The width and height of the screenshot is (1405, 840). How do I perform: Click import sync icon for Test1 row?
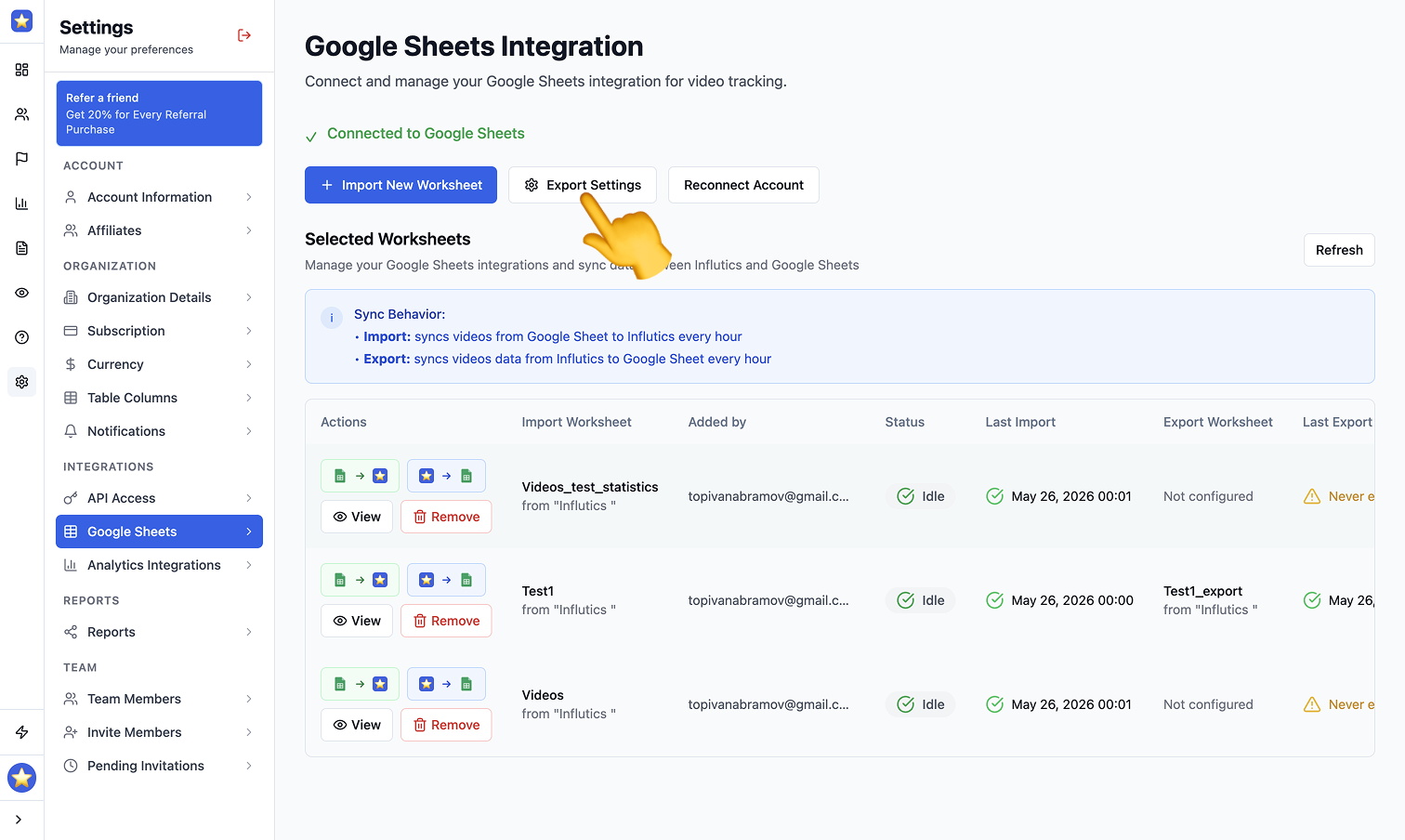coord(360,580)
